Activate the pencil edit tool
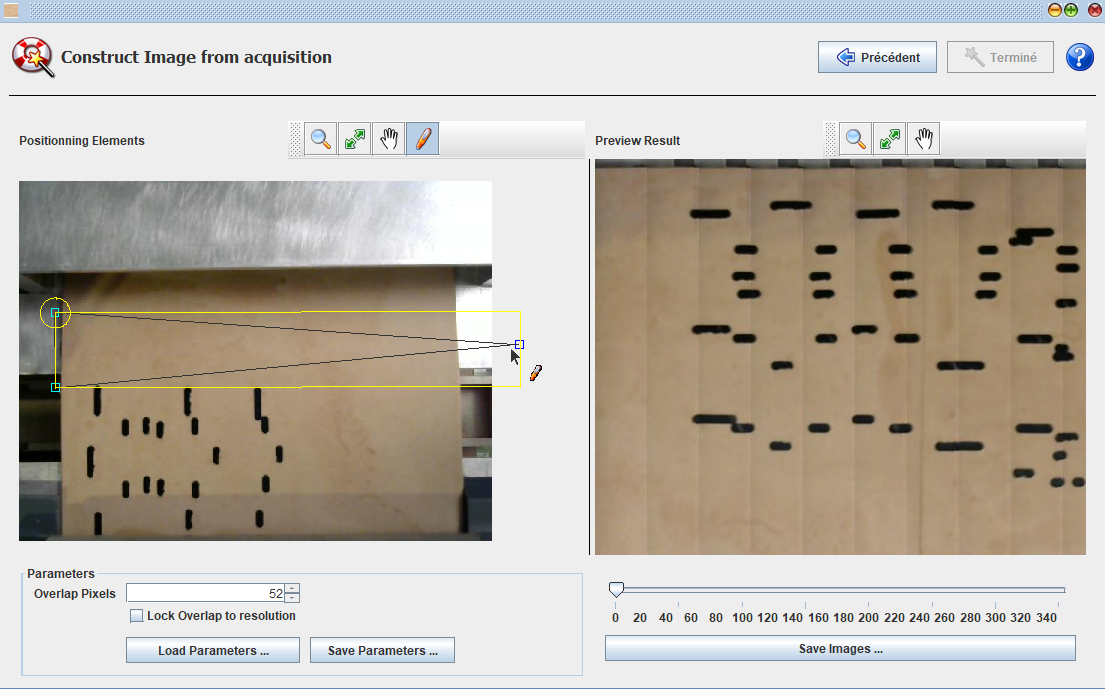1105x689 pixels. pyautogui.click(x=422, y=140)
